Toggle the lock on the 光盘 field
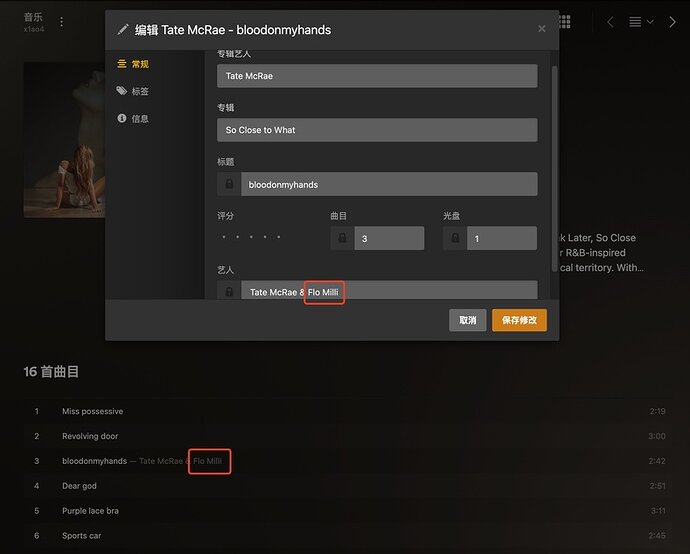Viewport: 690px width, 554px height. pos(455,238)
